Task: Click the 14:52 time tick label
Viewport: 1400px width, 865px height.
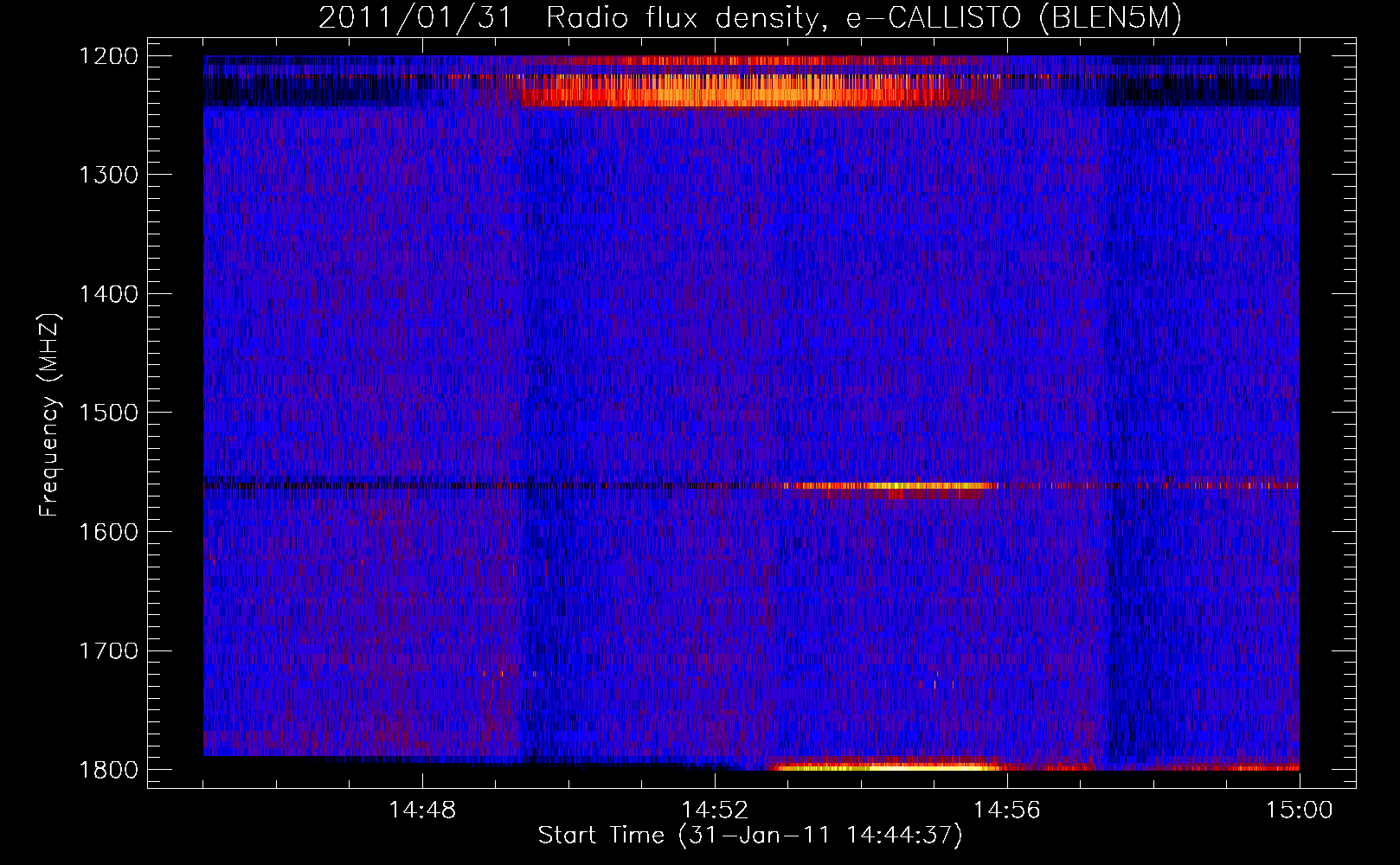Action: pos(715,811)
